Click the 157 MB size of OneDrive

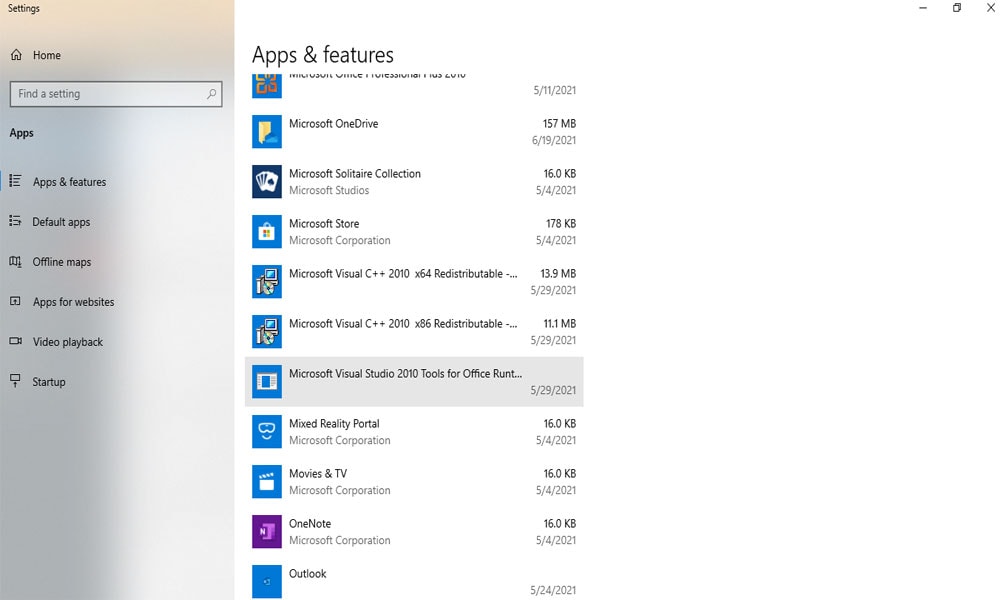tap(559, 124)
